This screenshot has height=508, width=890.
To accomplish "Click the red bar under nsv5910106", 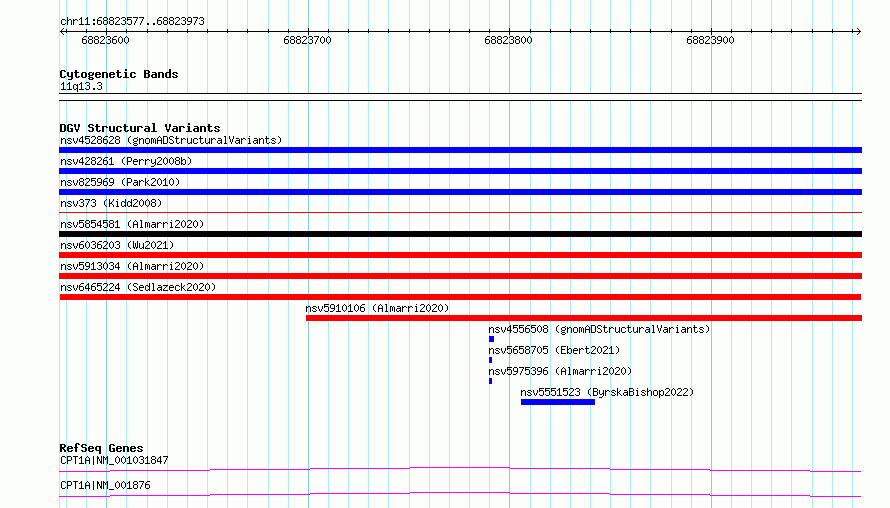I will tap(583, 318).
